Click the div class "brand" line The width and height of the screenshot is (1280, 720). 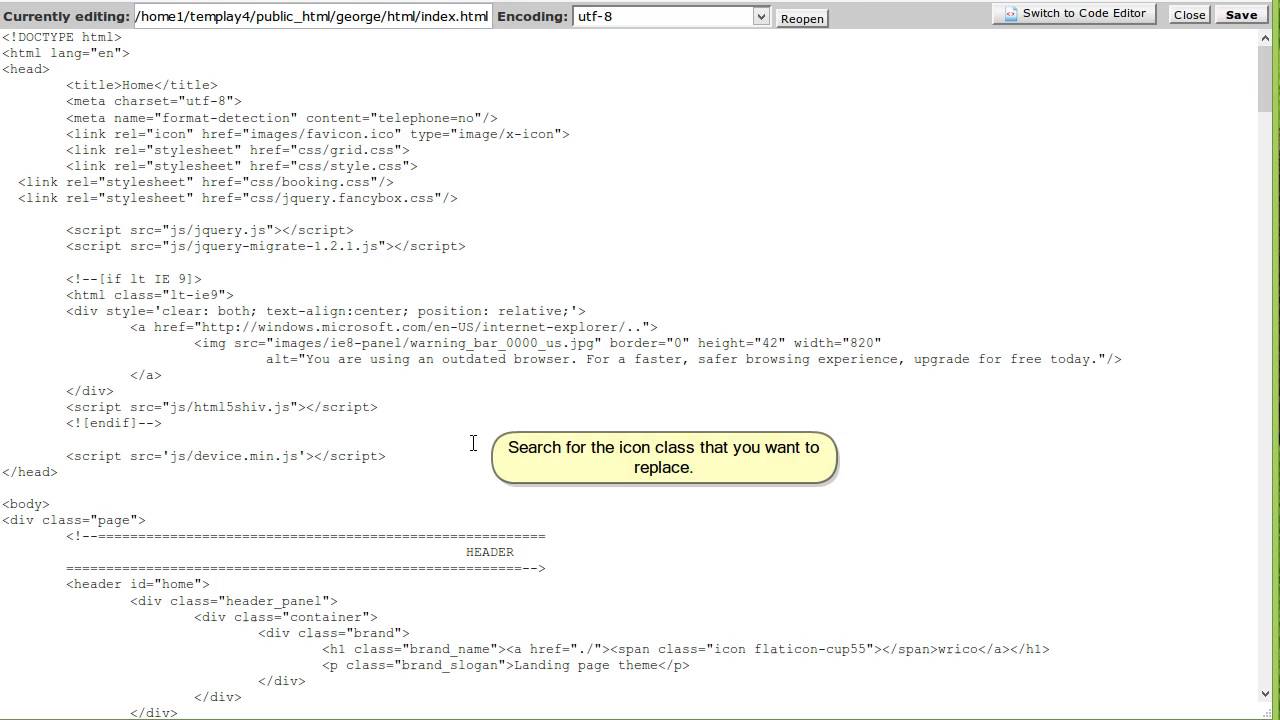click(x=334, y=633)
